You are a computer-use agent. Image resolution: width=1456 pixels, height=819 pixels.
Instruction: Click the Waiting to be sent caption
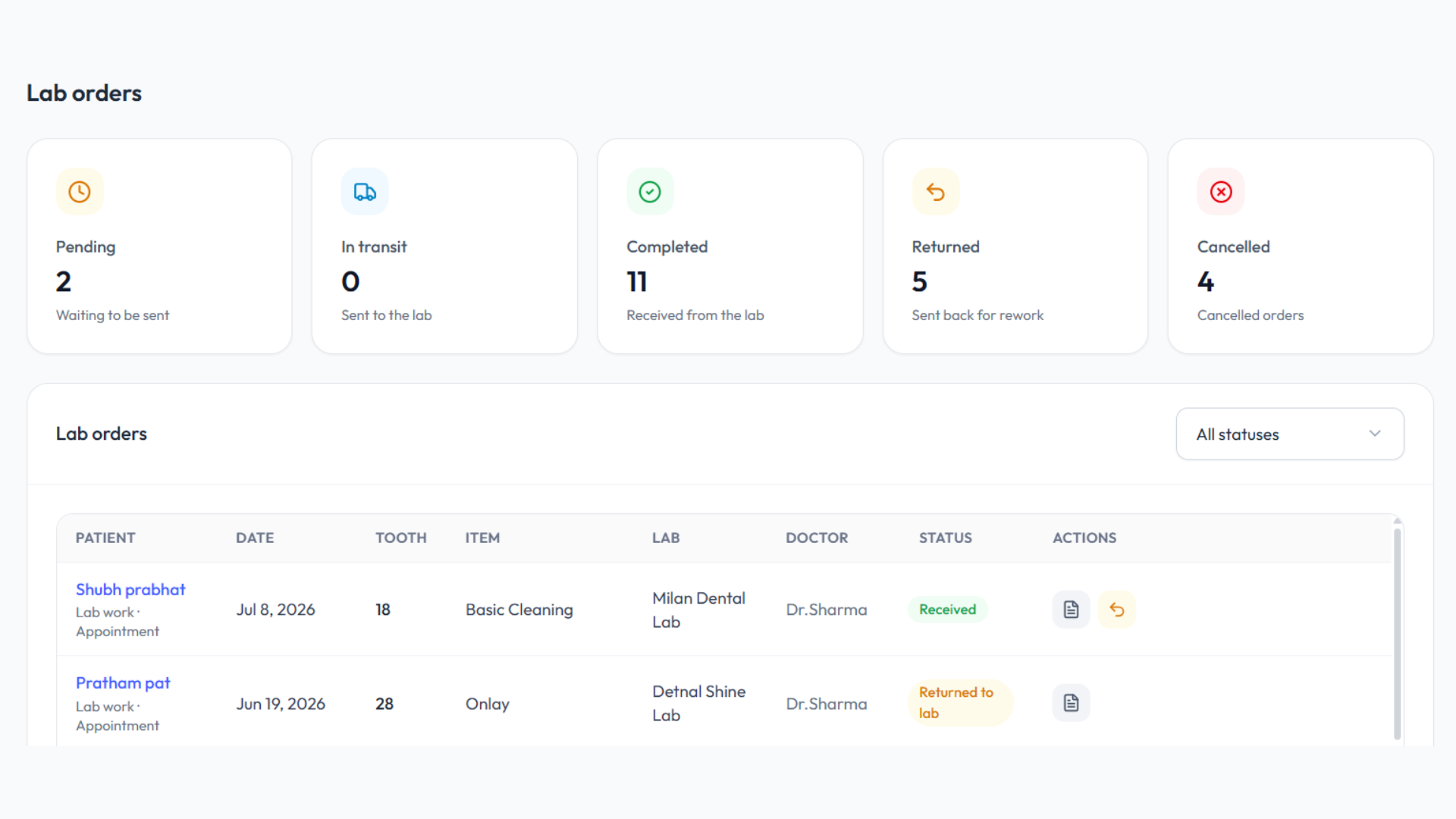[x=112, y=315]
